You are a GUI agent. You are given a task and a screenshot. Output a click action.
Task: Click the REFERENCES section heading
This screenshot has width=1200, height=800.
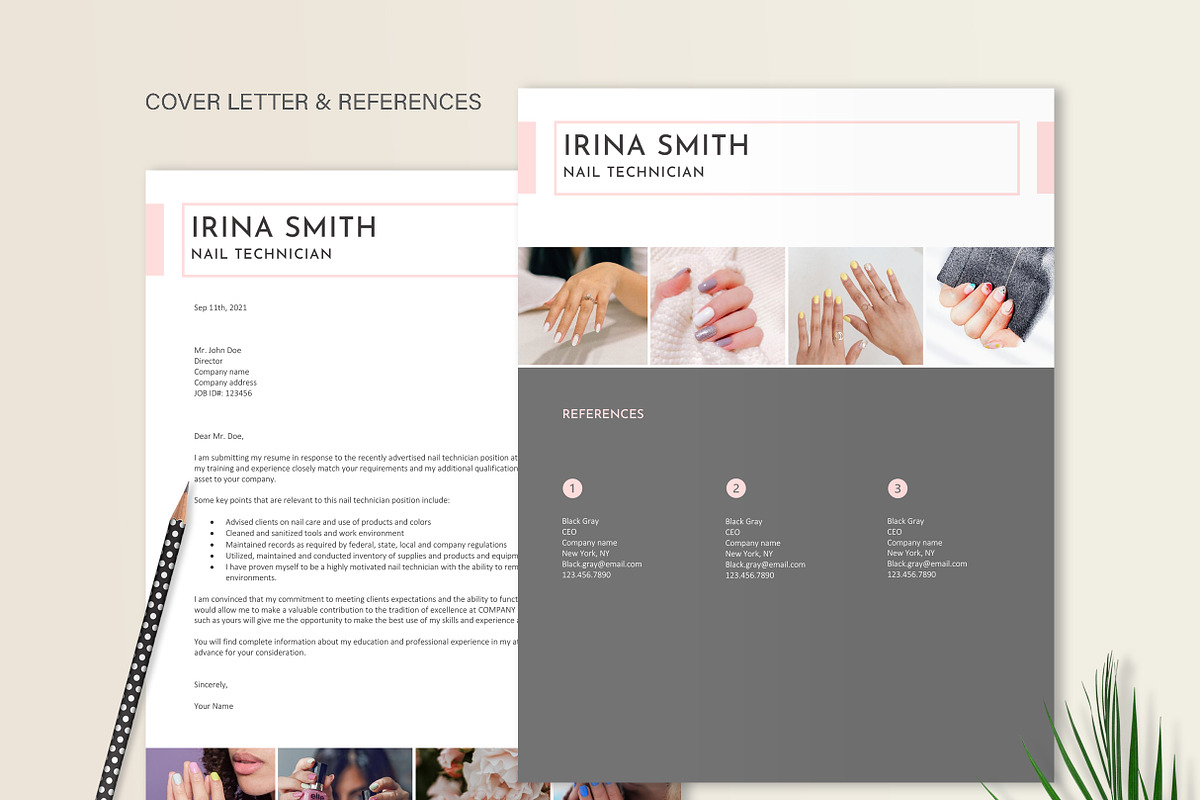603,414
